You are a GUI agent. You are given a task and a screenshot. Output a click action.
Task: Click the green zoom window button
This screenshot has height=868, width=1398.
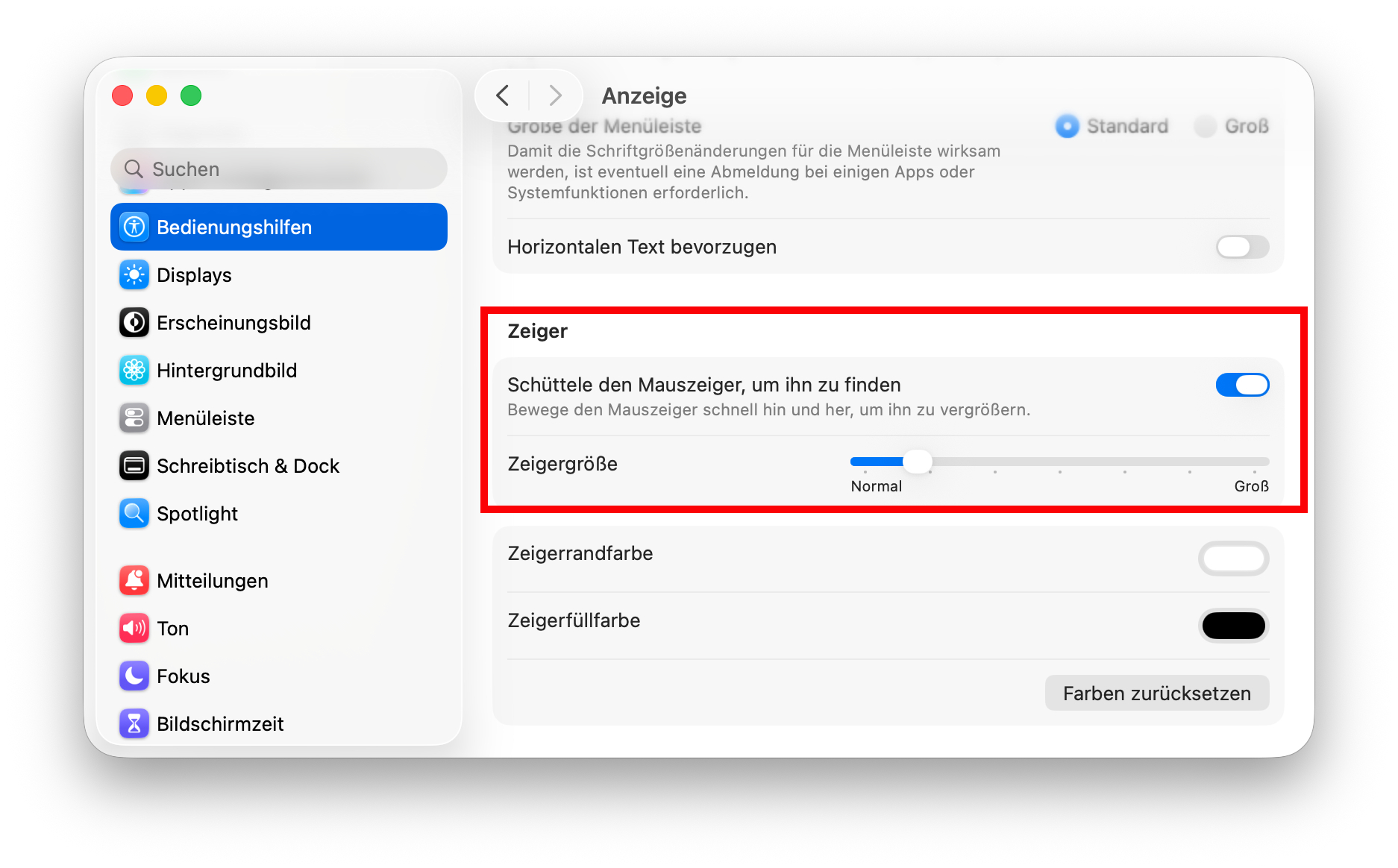[x=191, y=95]
